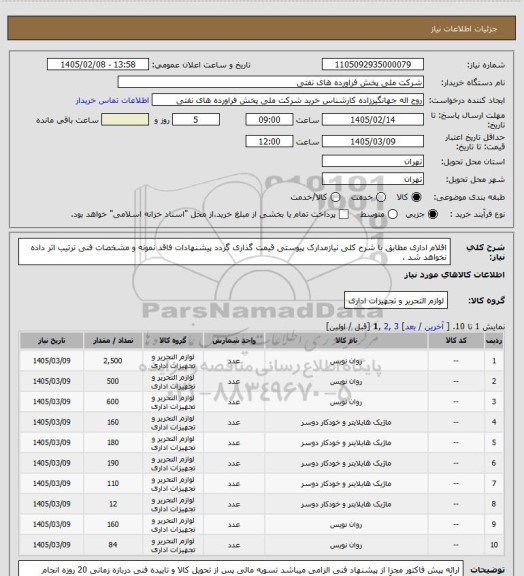Select the کالا/خدمت radio button
Viewport: 524px width, 576px height.
[x=335, y=197]
